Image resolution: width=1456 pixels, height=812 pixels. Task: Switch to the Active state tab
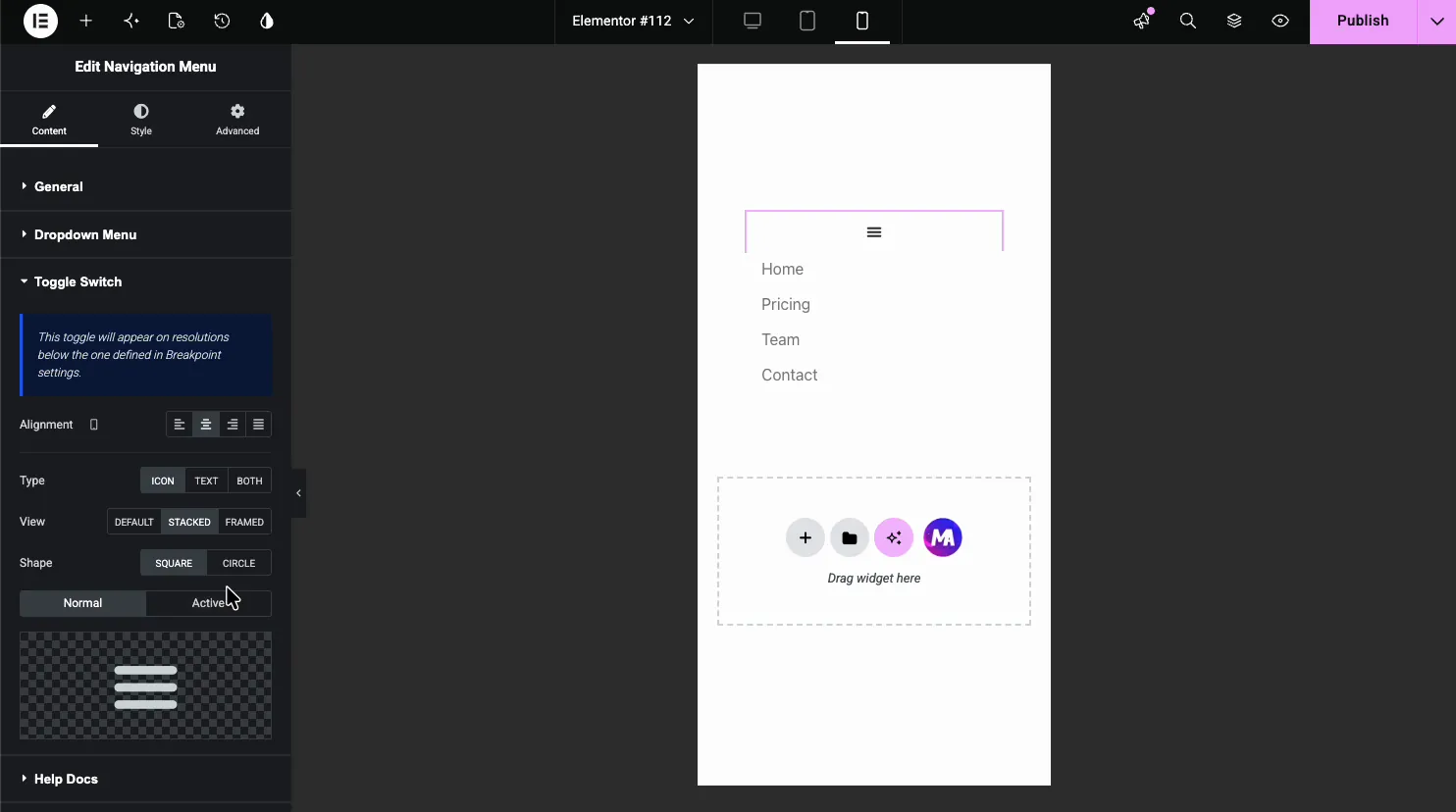click(208, 603)
